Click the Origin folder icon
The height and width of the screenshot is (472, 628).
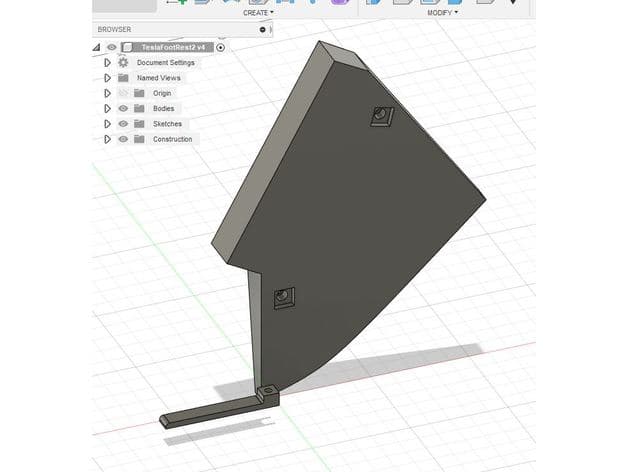[139, 93]
